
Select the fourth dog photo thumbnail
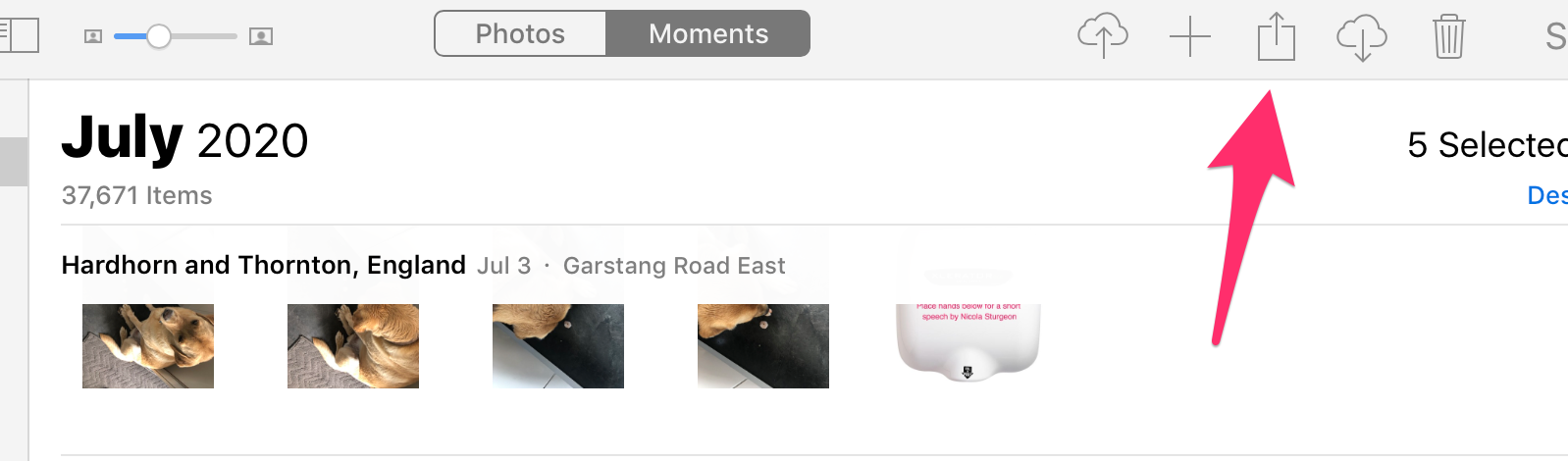[763, 346]
